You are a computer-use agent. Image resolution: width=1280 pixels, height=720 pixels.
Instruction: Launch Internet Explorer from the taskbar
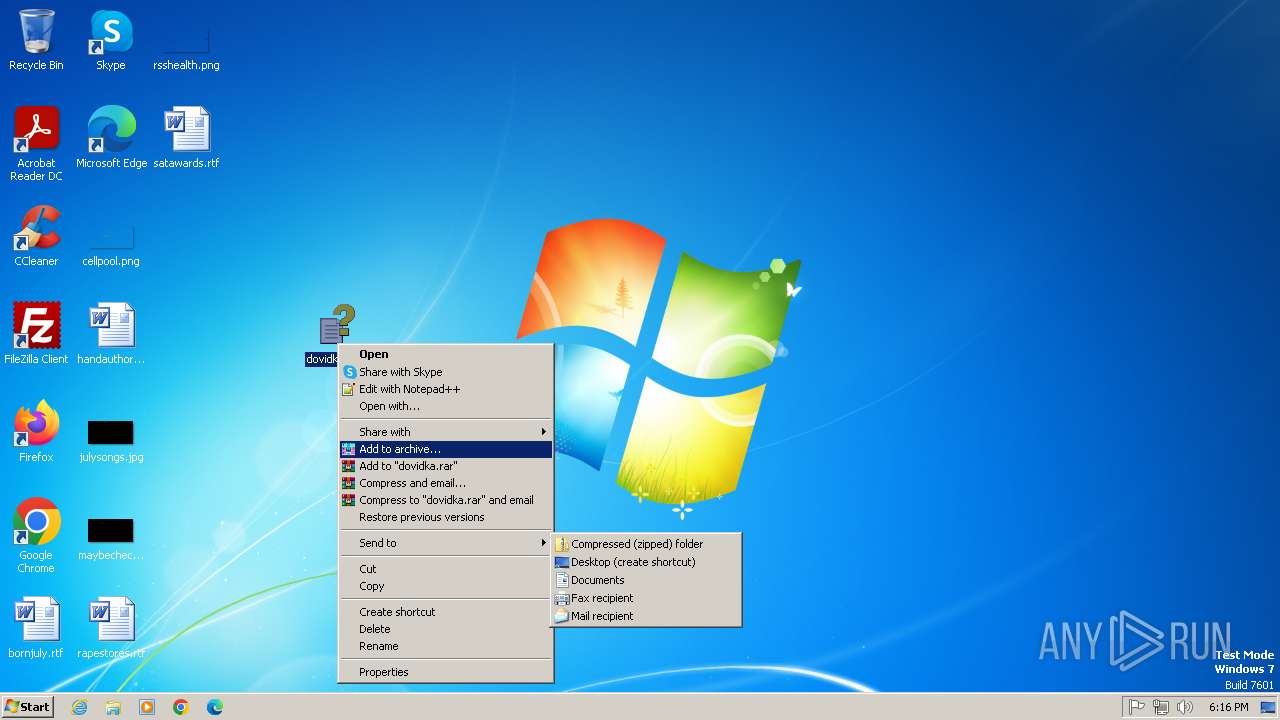(x=79, y=707)
